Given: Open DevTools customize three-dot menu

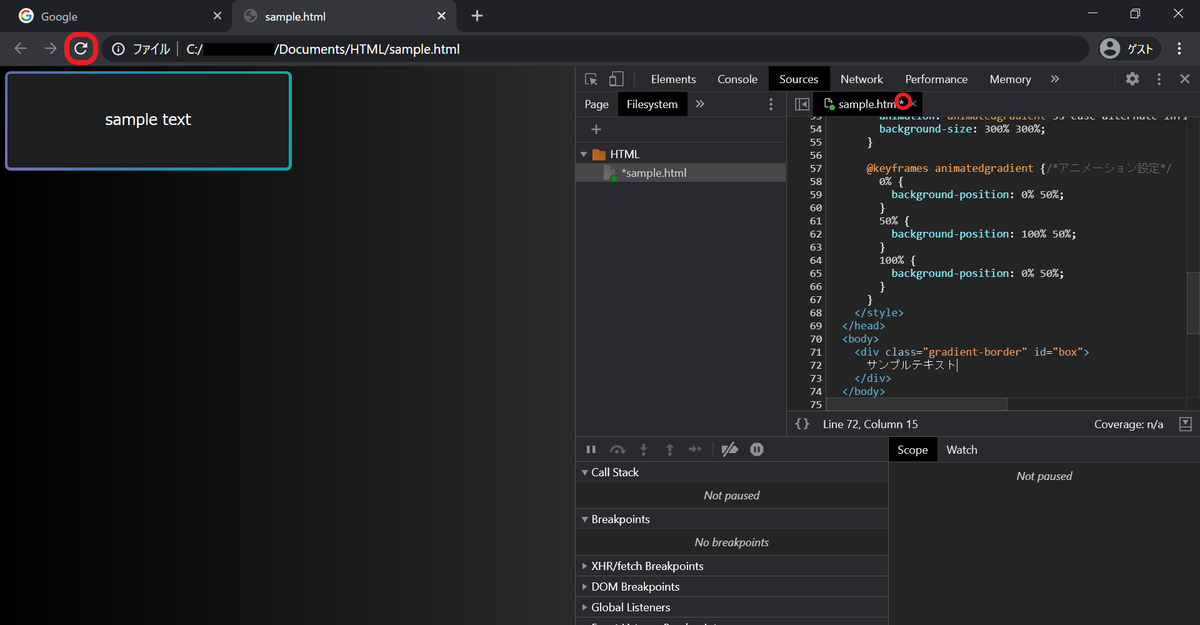Looking at the screenshot, I should 1159,79.
